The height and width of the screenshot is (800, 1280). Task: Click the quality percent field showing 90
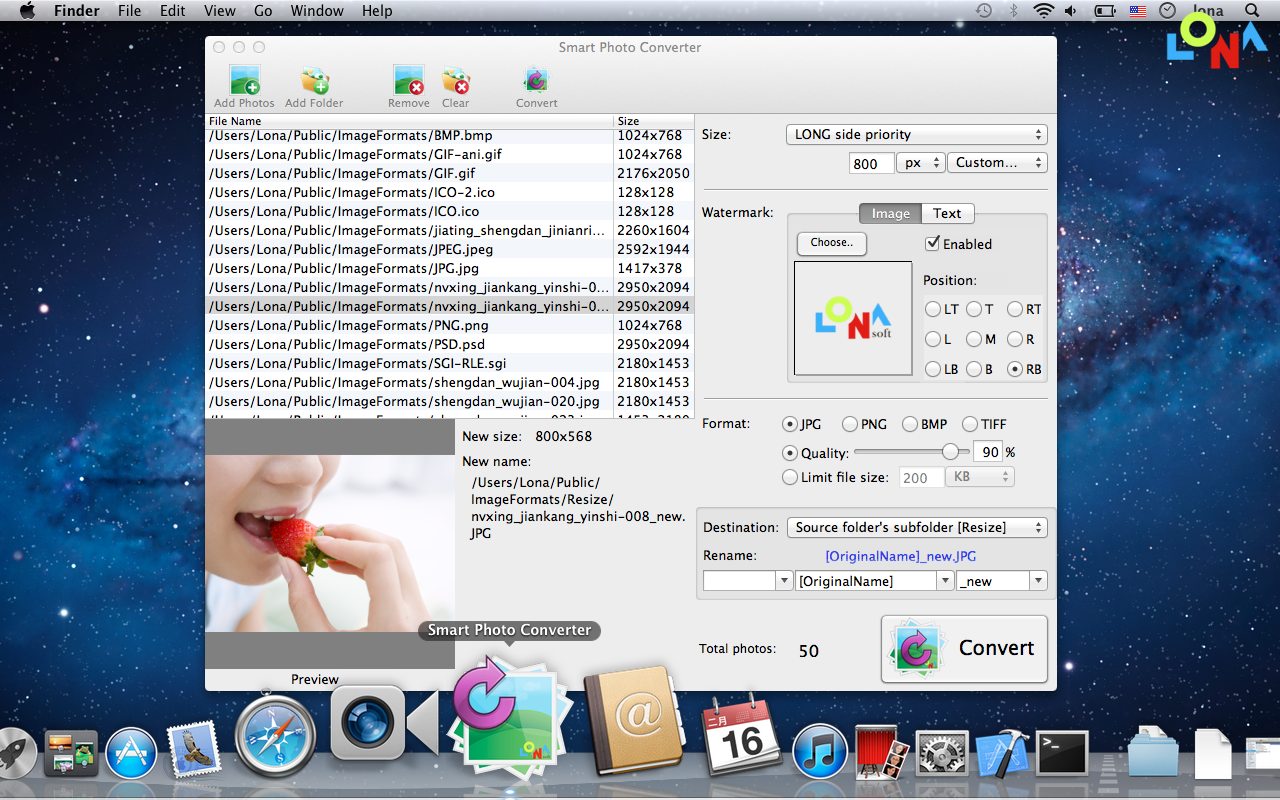(x=988, y=452)
